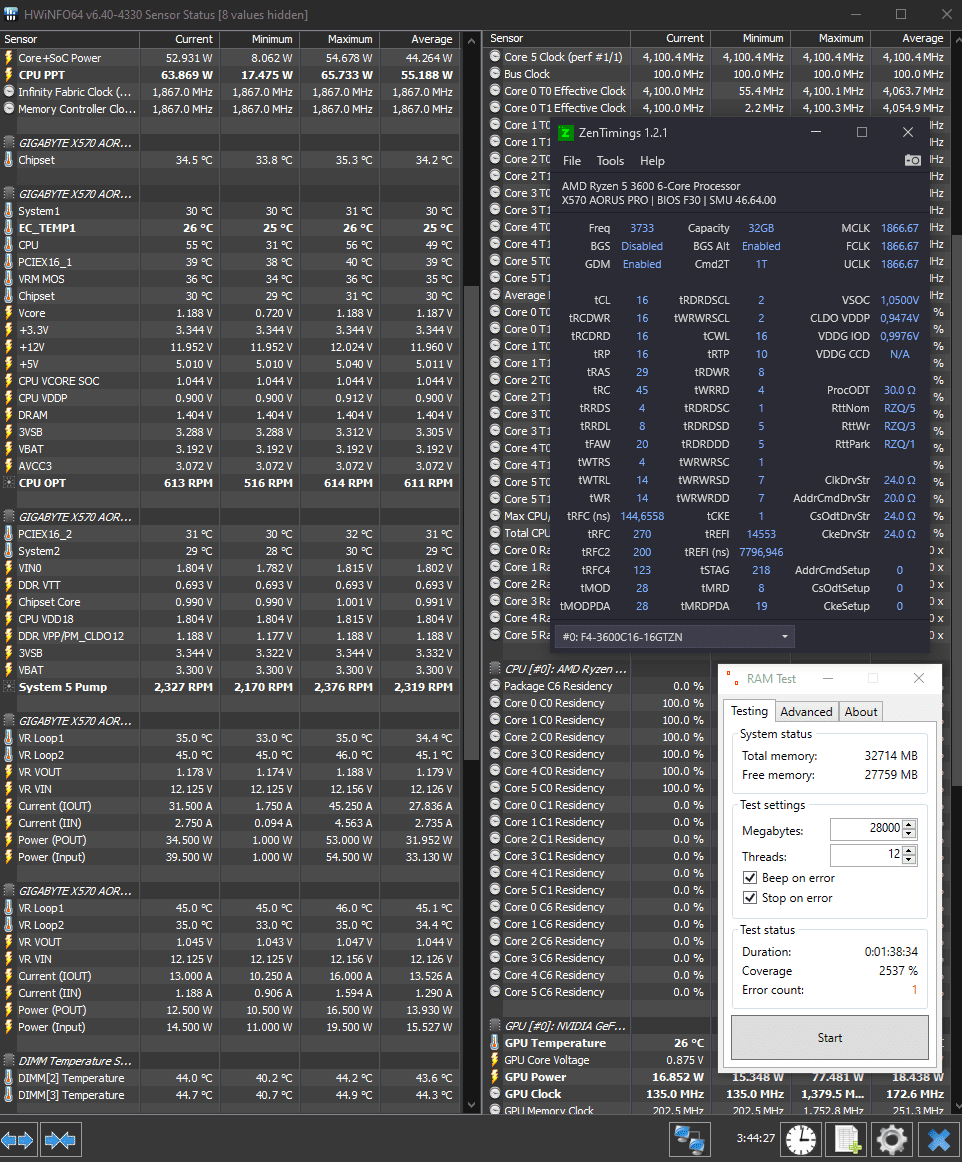
Task: Increase Threads value with up arrow
Action: 910,850
